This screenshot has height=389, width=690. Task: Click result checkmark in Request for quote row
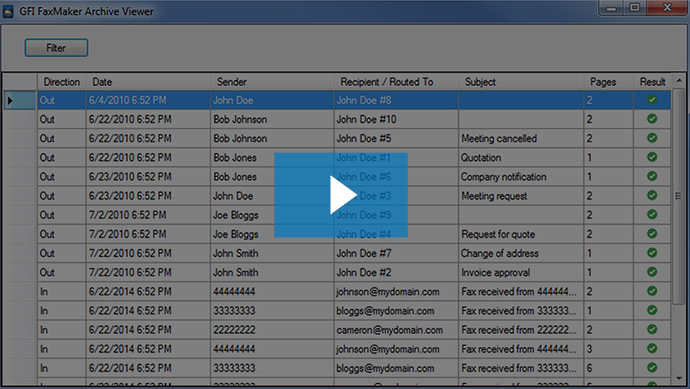pos(652,234)
